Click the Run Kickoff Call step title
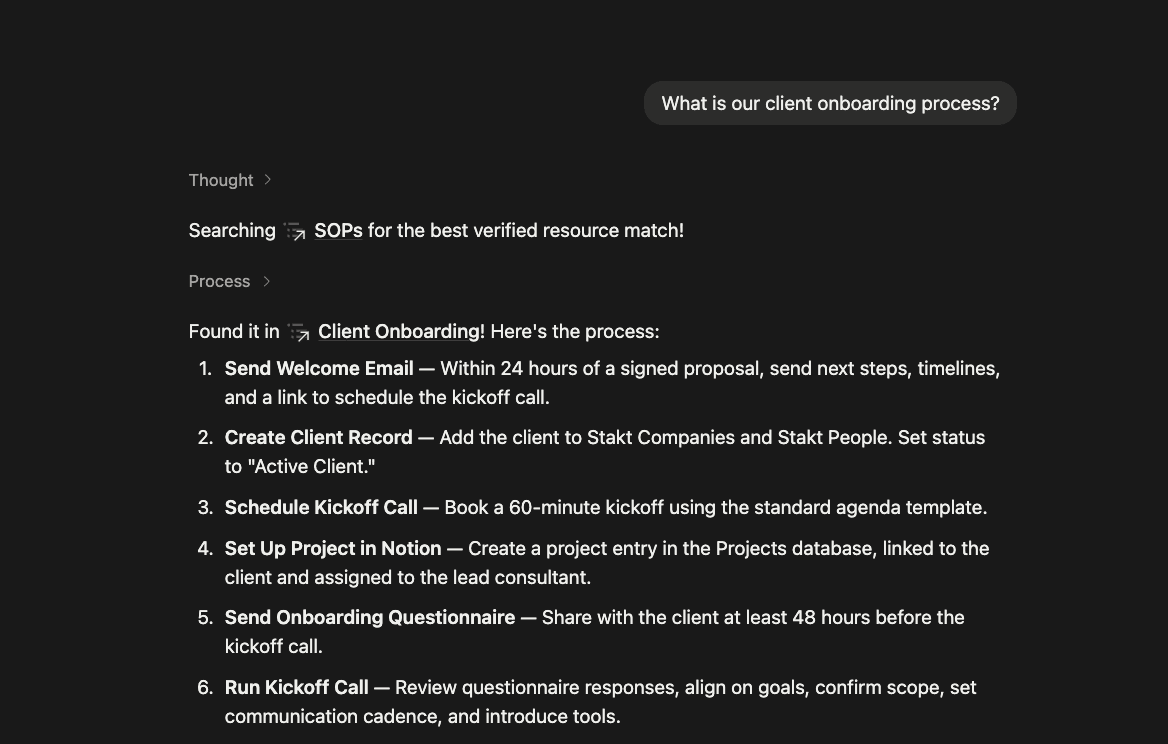Screen dimensions: 1168x744 tap(296, 687)
